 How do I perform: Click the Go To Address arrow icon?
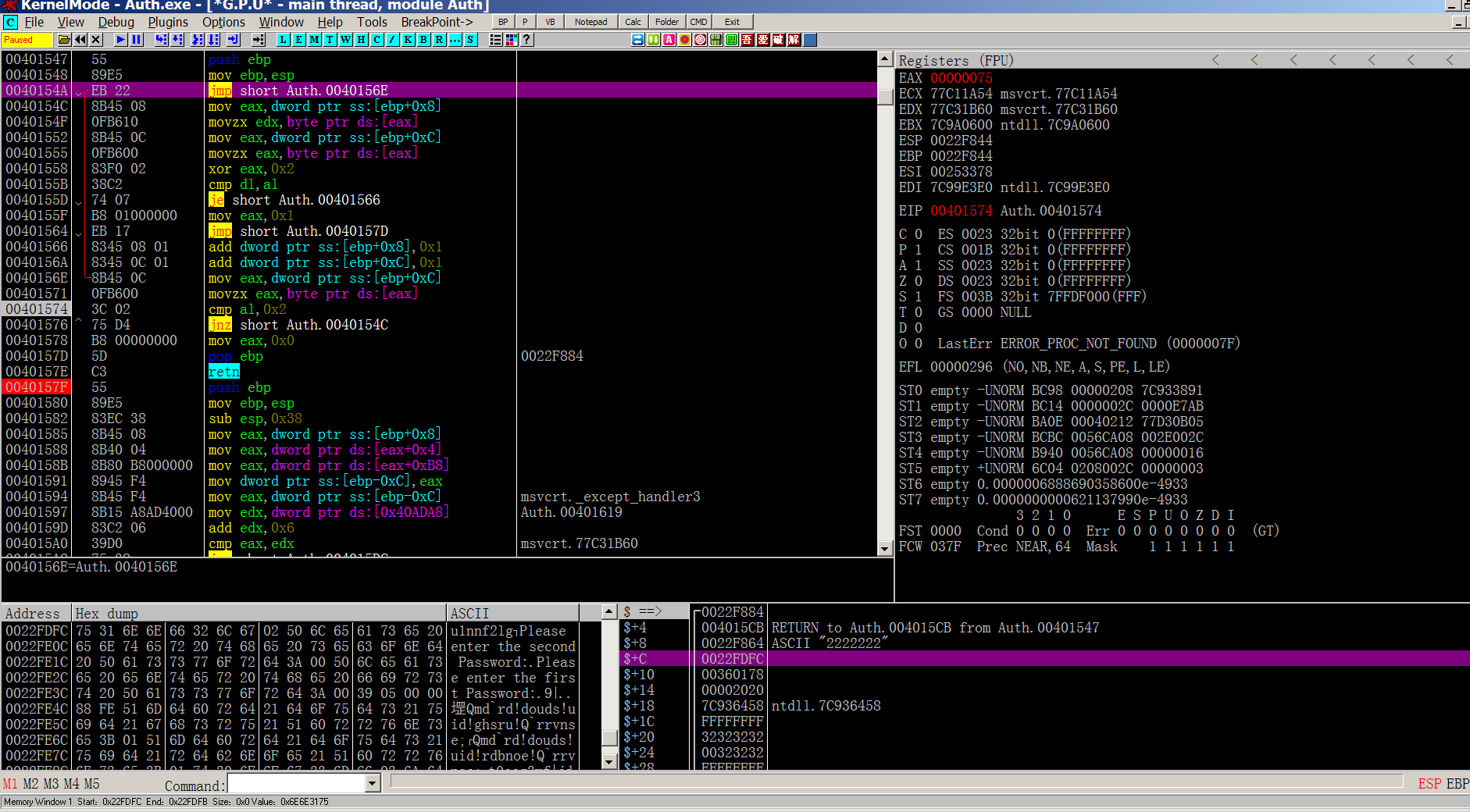[x=259, y=40]
